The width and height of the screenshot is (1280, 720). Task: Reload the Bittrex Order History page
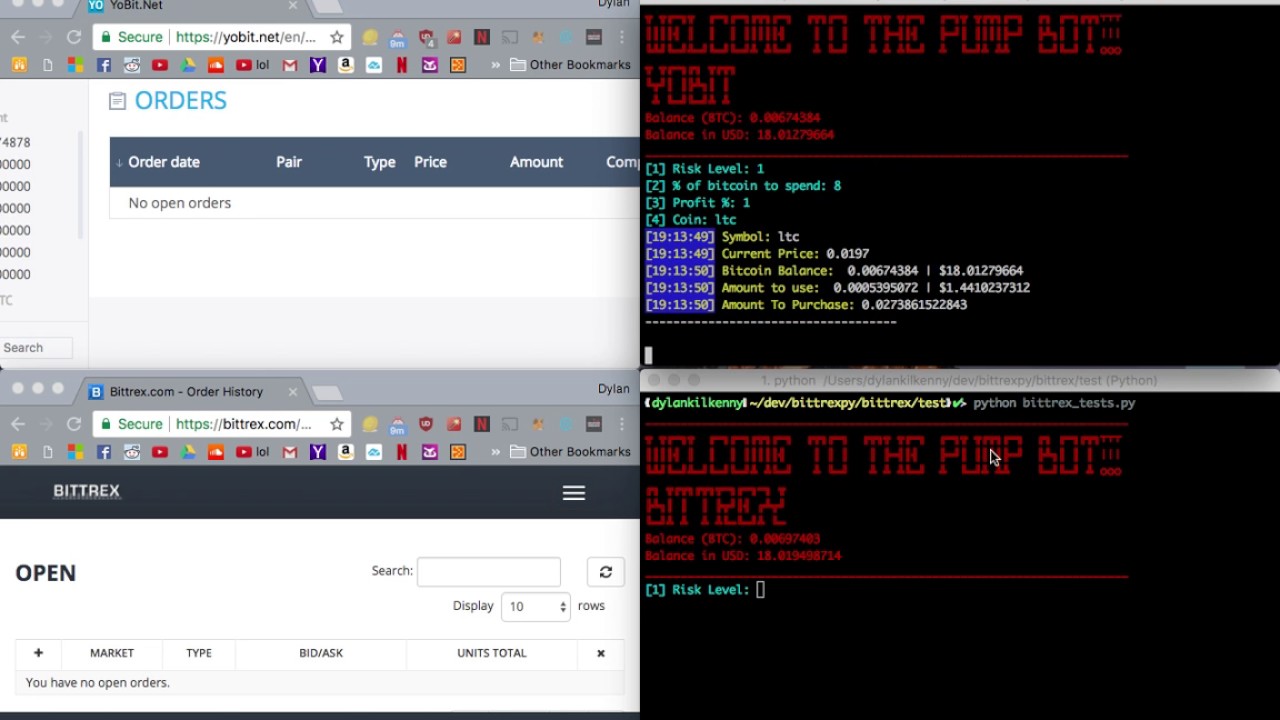click(73, 424)
